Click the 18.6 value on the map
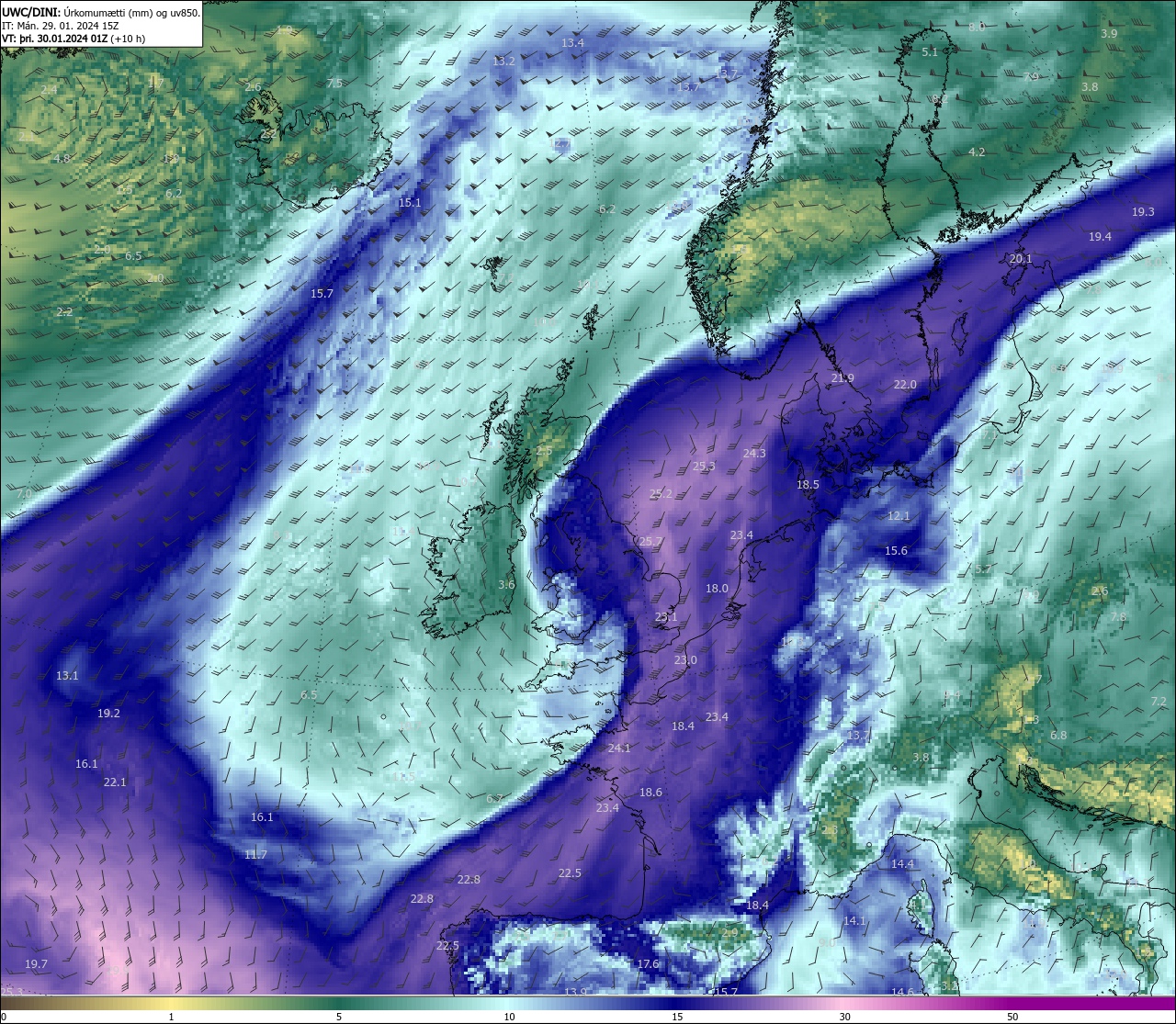 coord(650,793)
